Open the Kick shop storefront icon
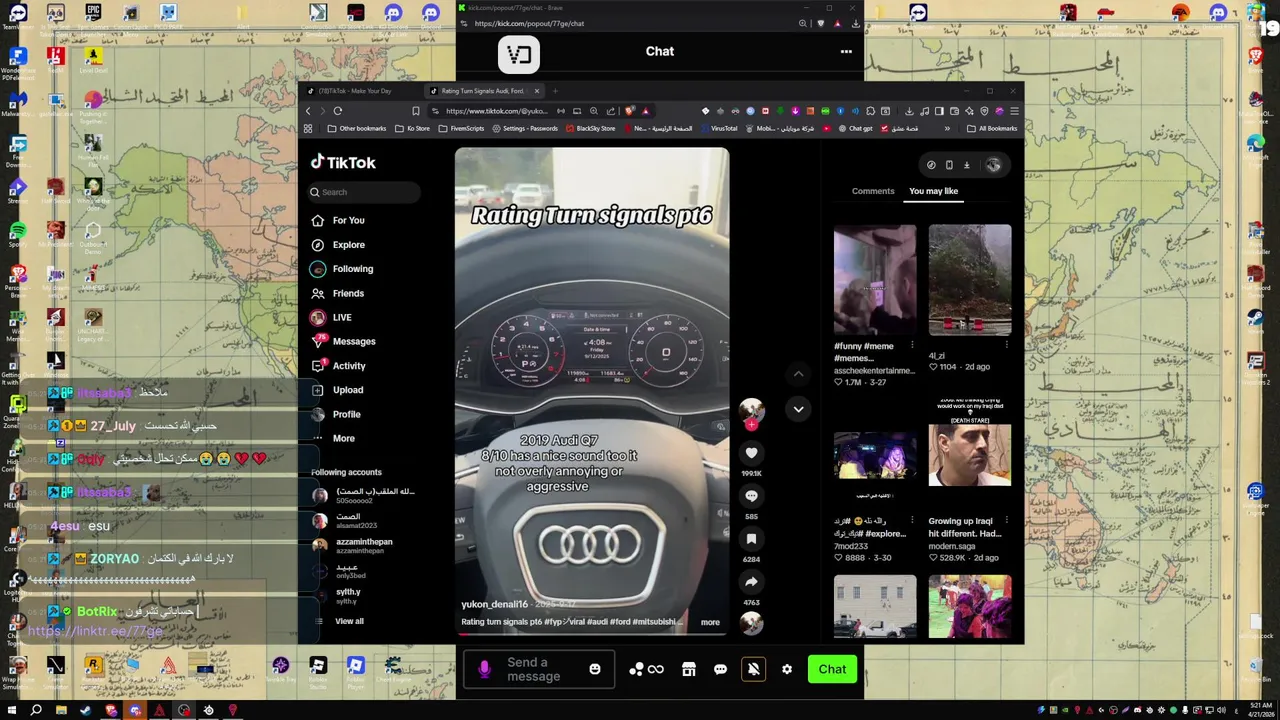This screenshot has height=720, width=1280. [689, 669]
